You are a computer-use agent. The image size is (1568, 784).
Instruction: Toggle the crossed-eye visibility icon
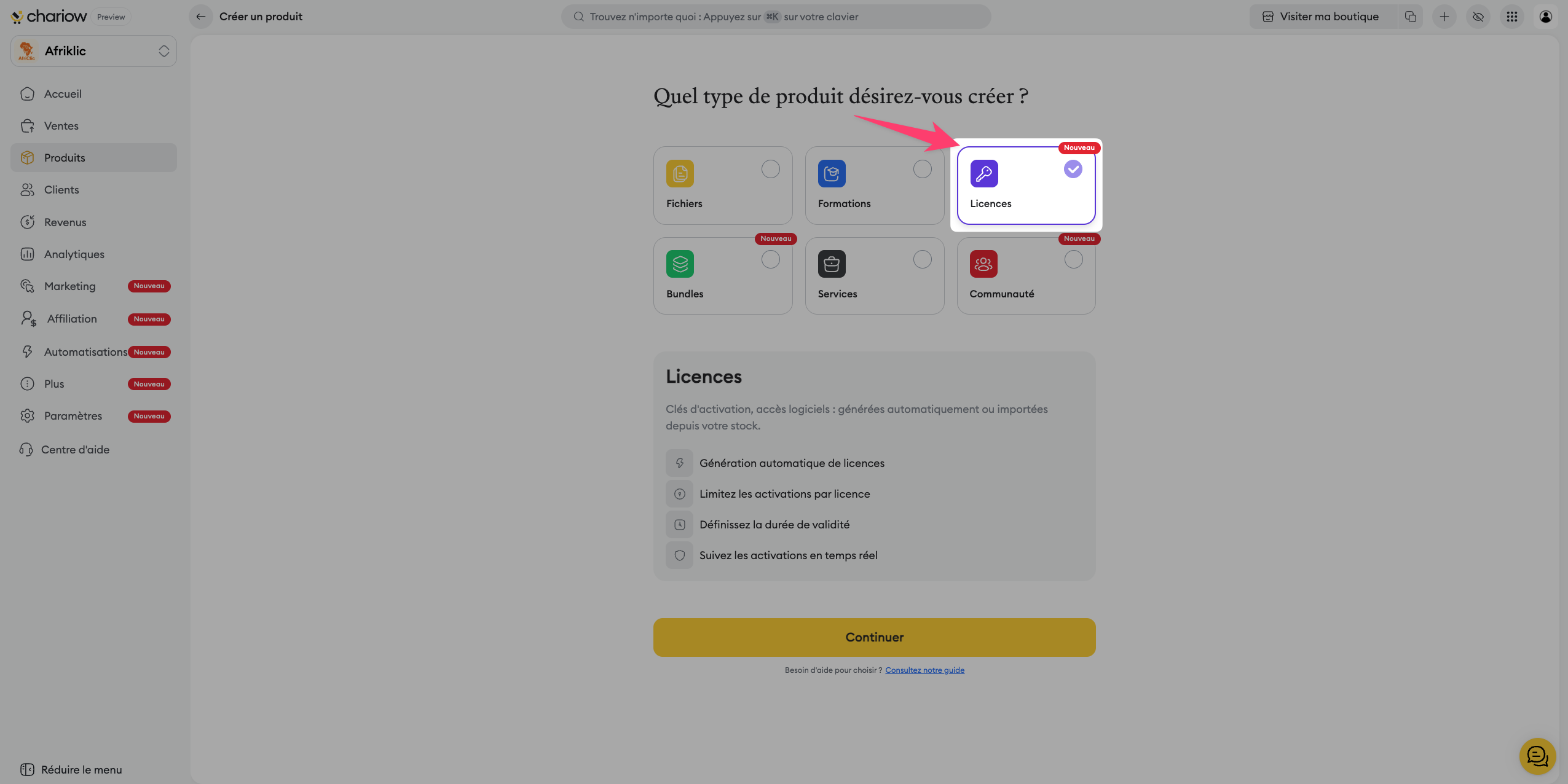tap(1478, 17)
